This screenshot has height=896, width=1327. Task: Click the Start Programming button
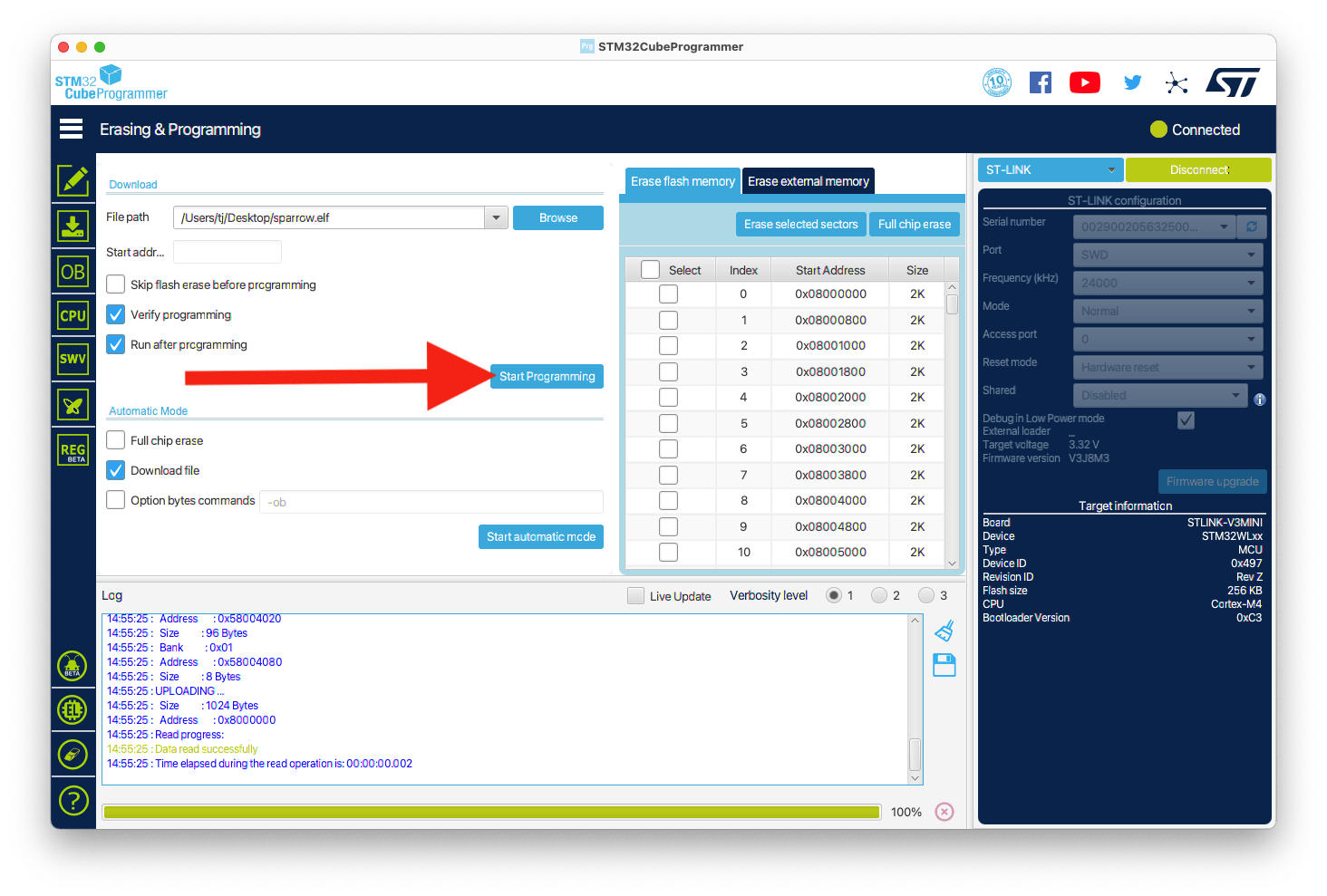tap(547, 376)
